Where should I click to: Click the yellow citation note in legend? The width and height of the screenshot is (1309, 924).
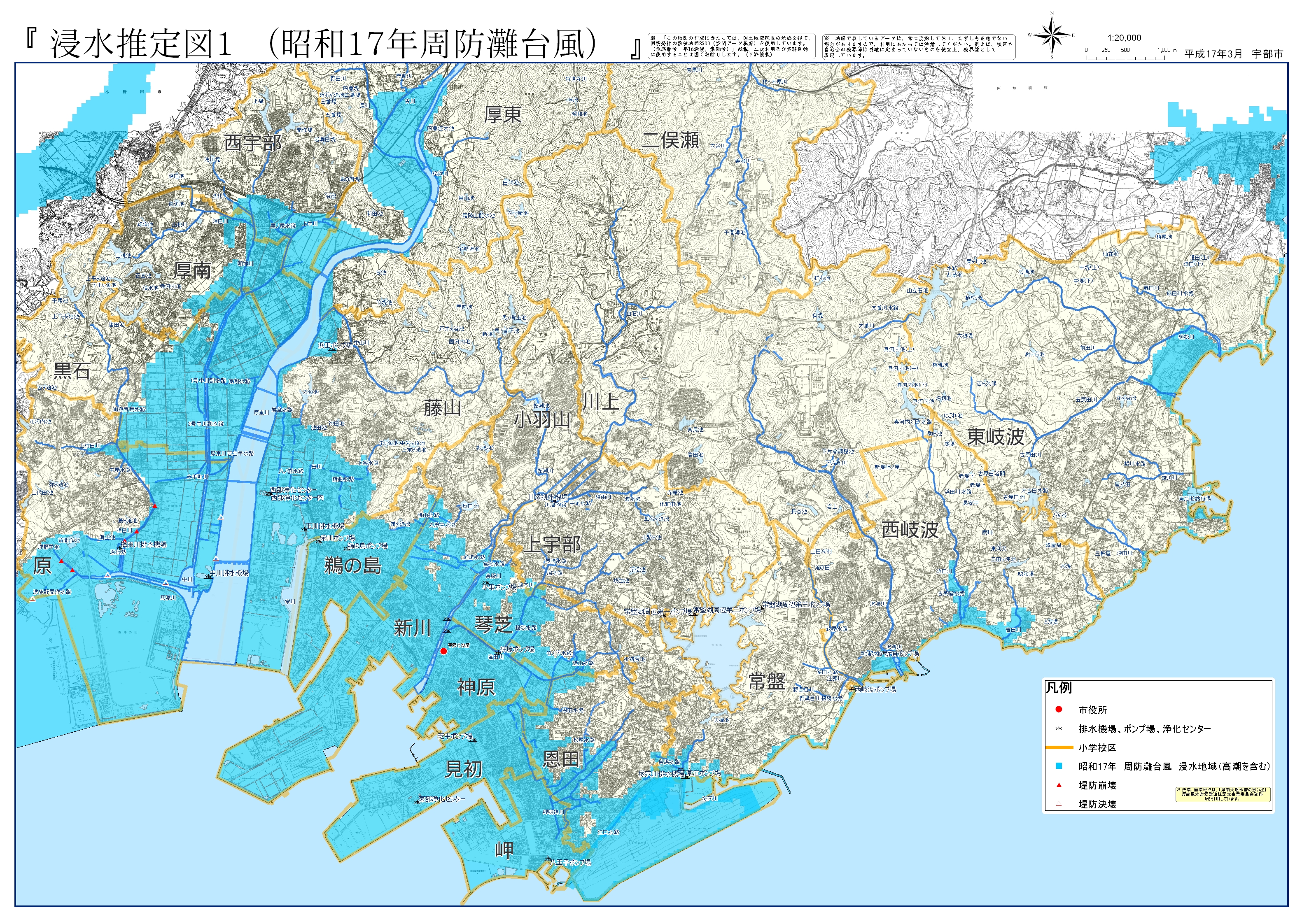(x=1223, y=795)
